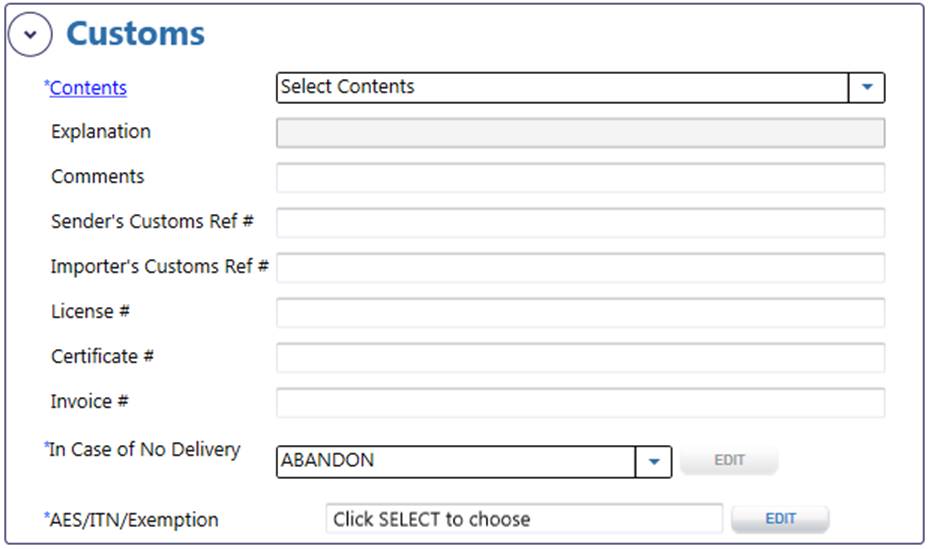Click the arrow beside ABANDON dropdown
The image size is (932, 549).
pyautogui.click(x=654, y=462)
